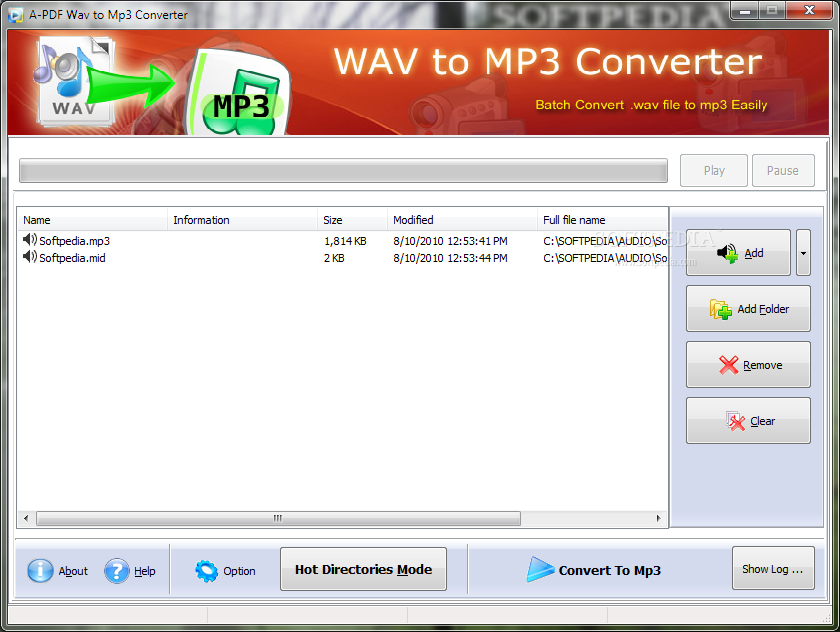
Task: Close the A-PDF Wav to Mp3 Converter window
Action: coord(809,10)
